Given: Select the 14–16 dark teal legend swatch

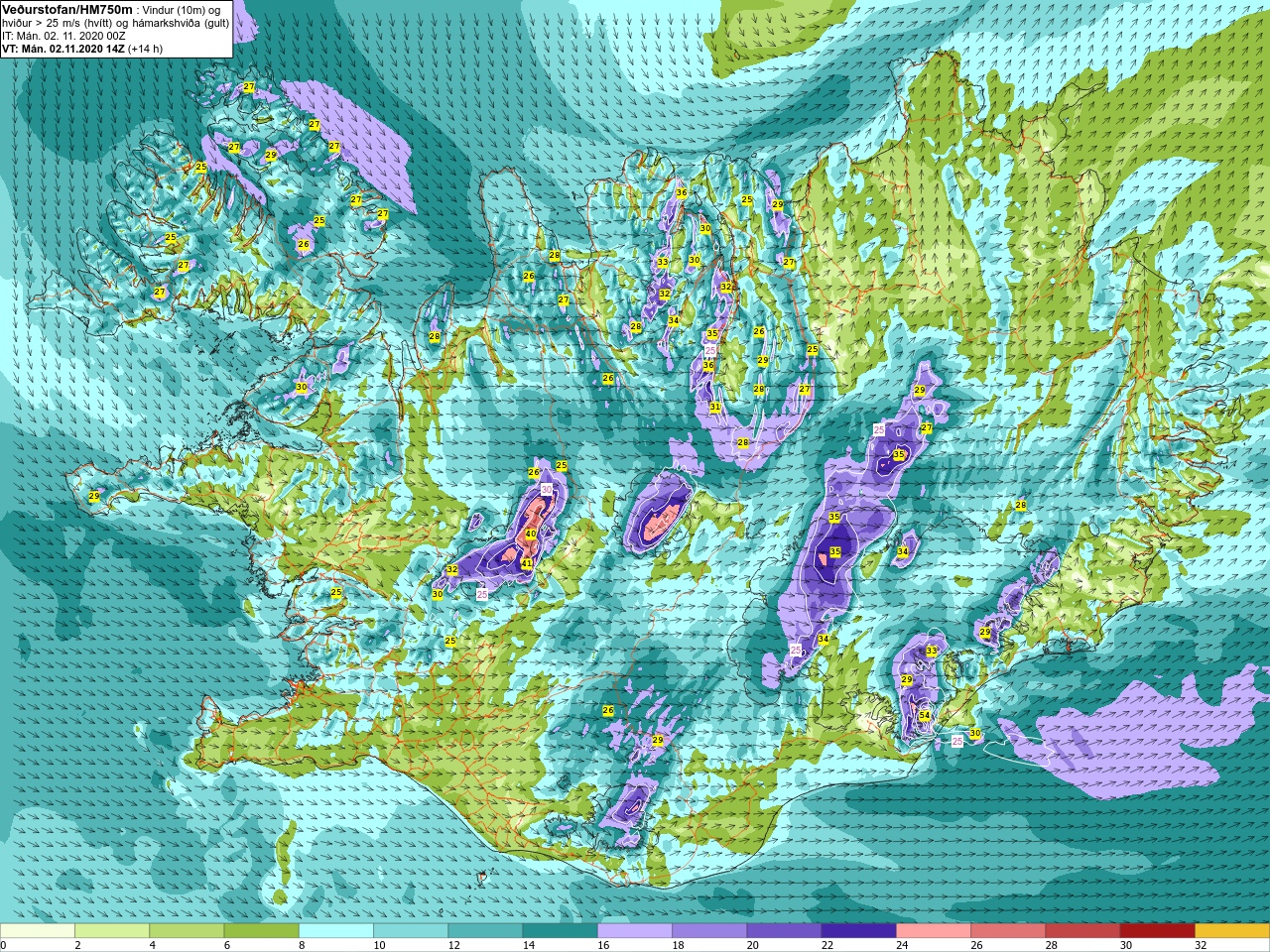Looking at the screenshot, I should (560, 931).
